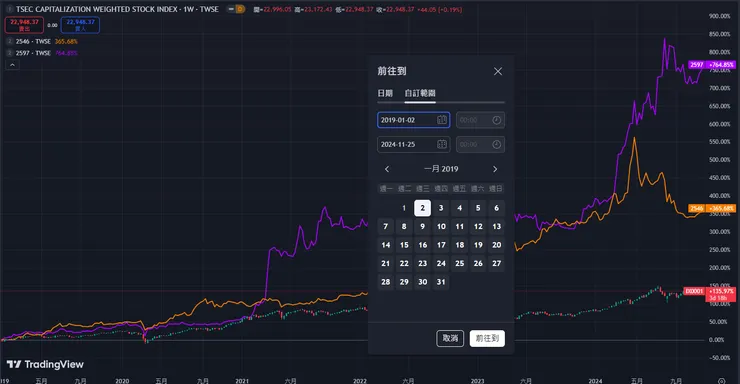Image resolution: width=740 pixels, height=384 pixels.
Task: Select day 2 in the calendar
Action: tap(422, 208)
